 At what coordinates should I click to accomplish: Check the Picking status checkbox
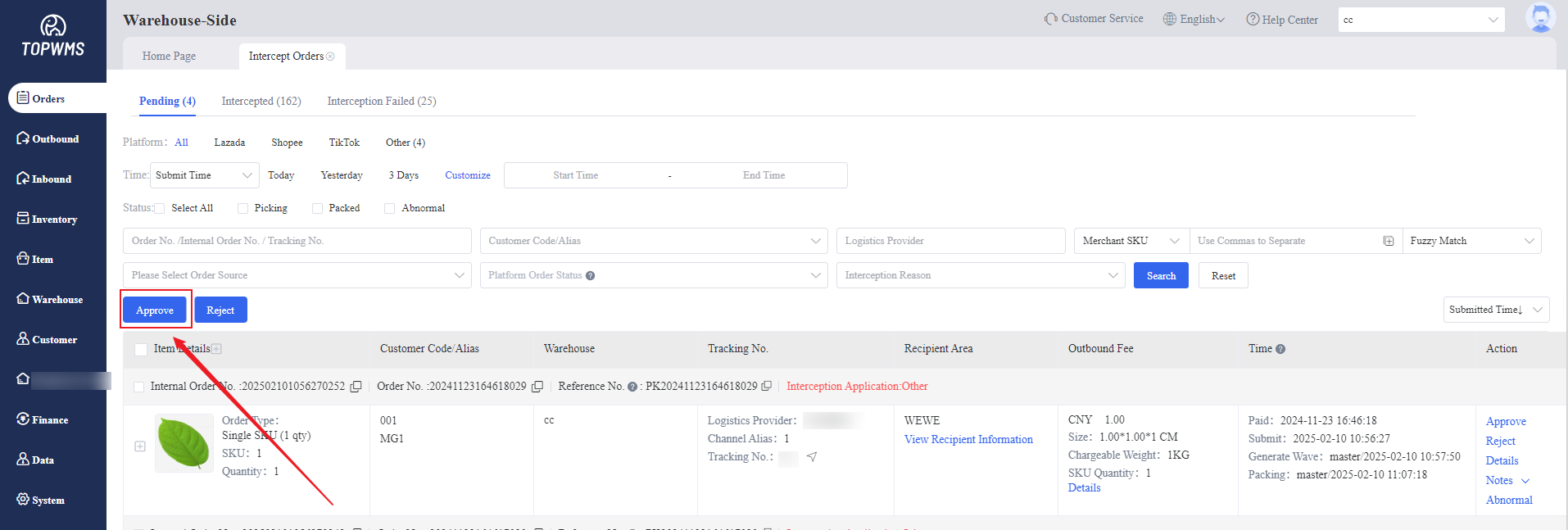[243, 209]
